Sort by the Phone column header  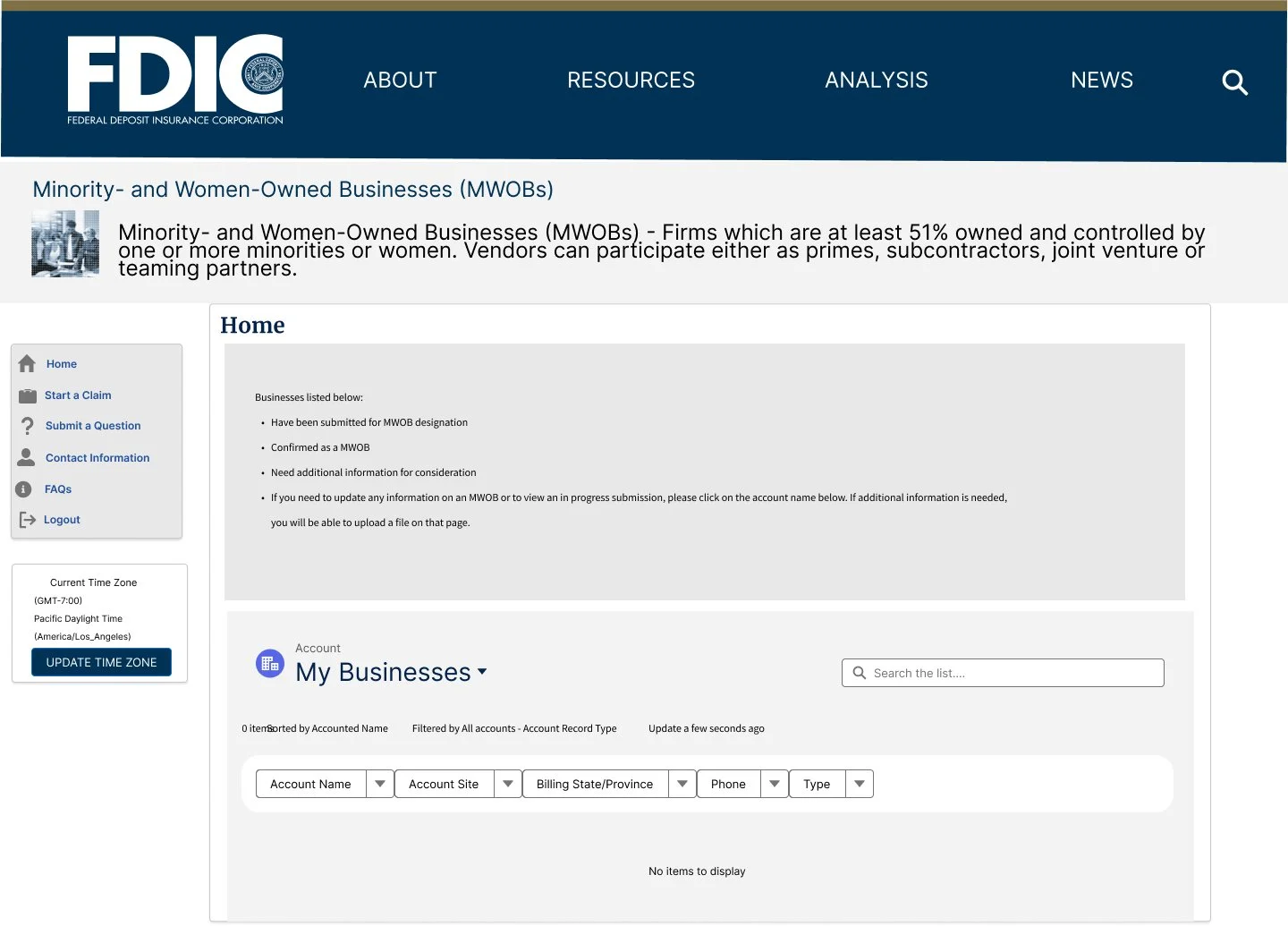coord(729,784)
